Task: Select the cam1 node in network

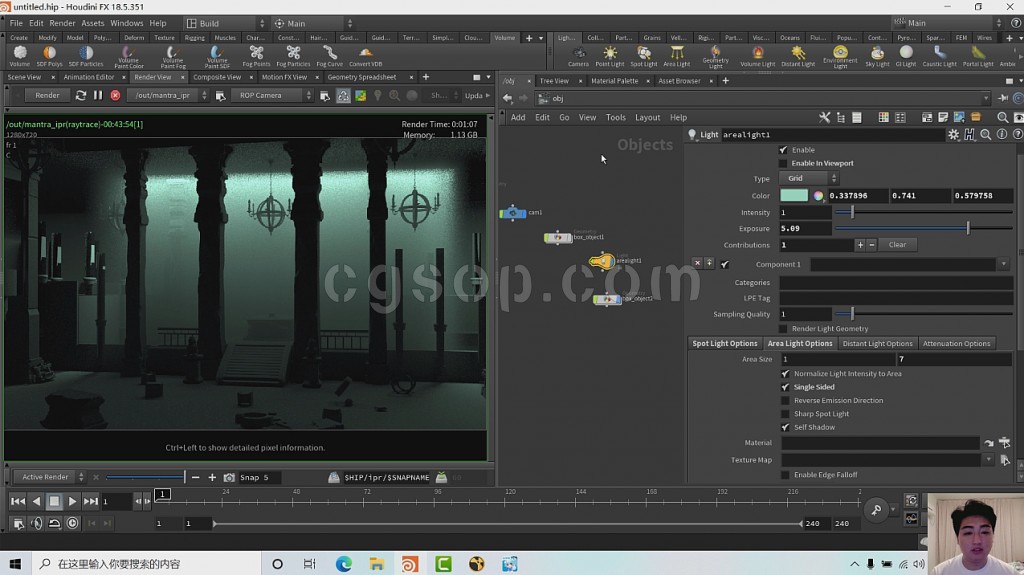Action: [513, 213]
